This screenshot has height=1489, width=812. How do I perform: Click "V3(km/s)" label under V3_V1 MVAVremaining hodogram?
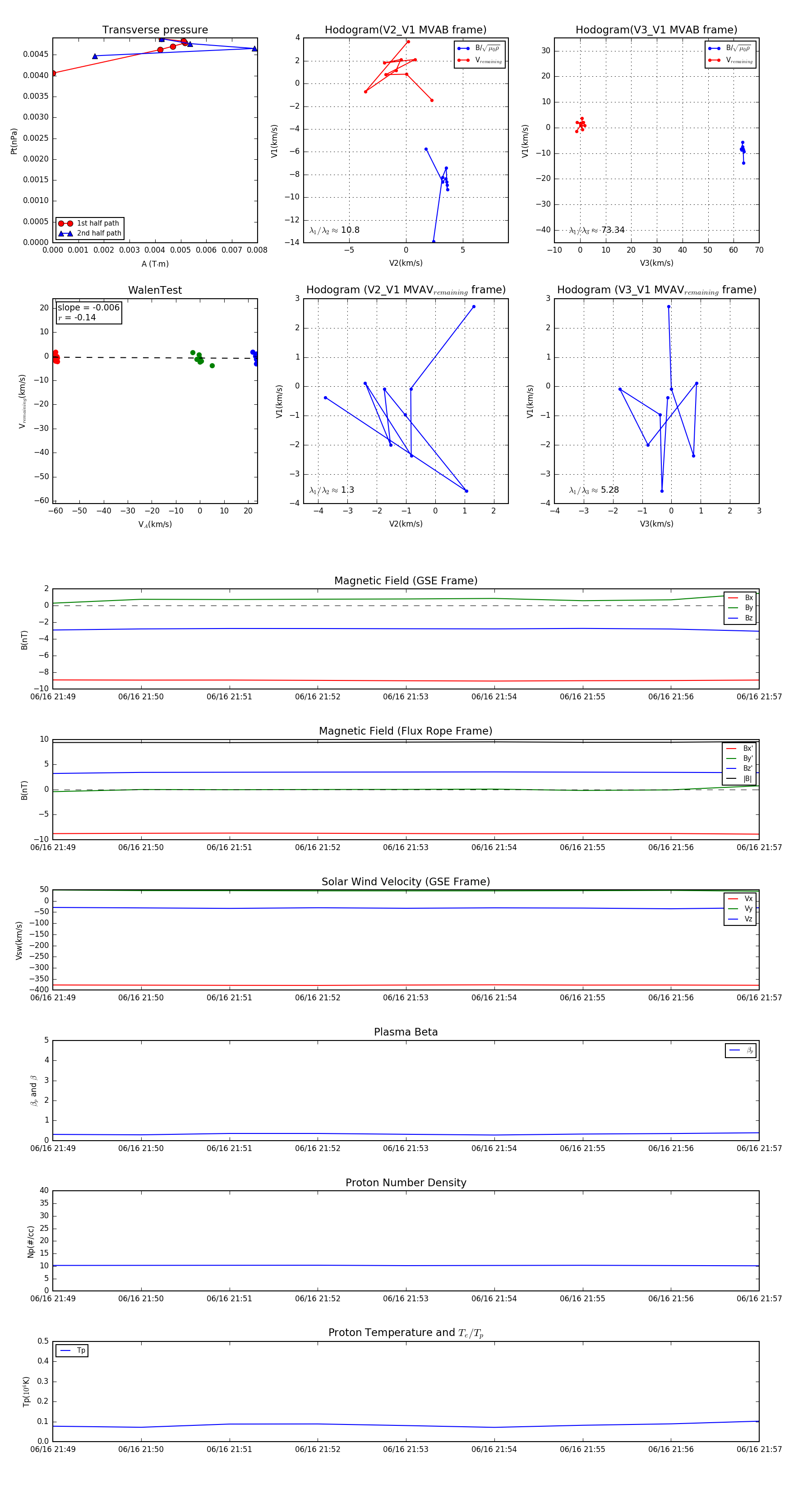click(x=656, y=524)
